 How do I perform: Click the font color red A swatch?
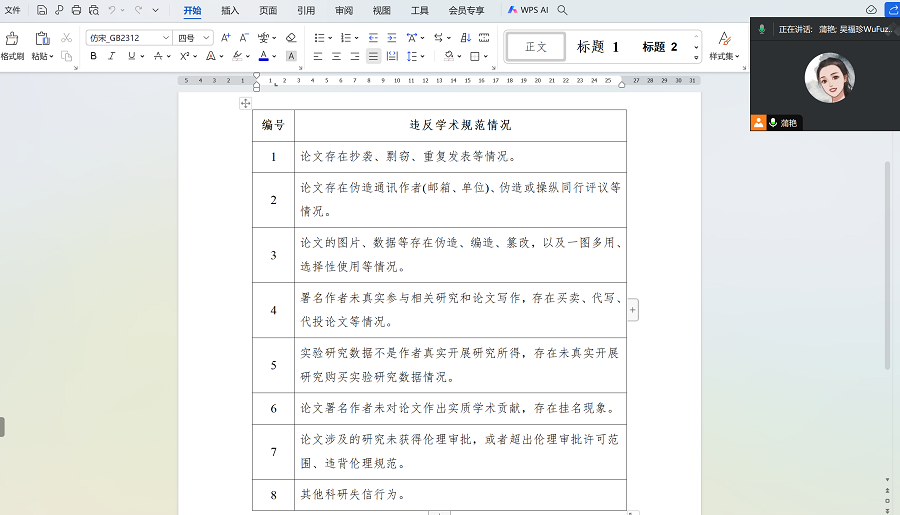[x=263, y=57]
